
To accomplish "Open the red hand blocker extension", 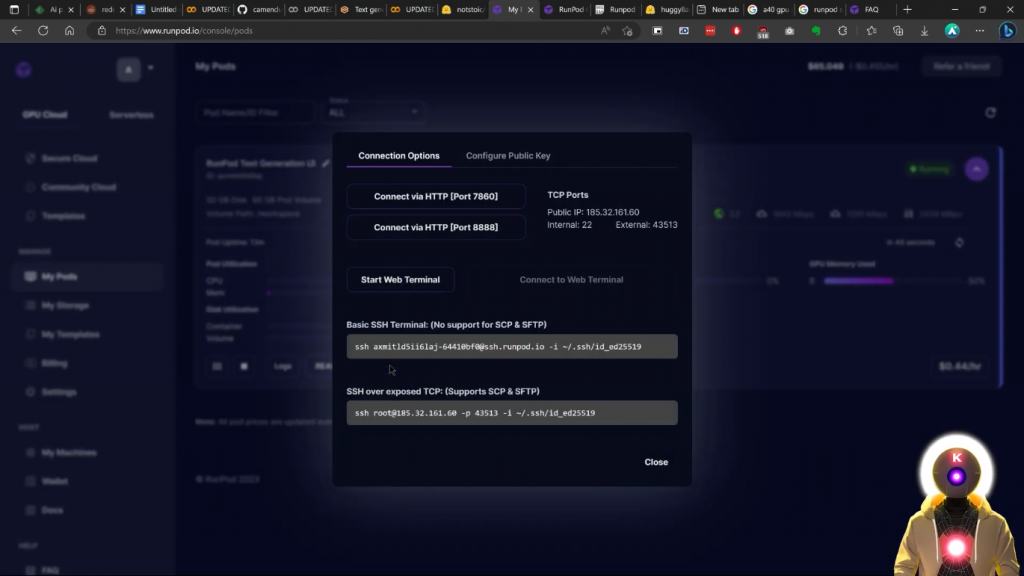I will (x=737, y=31).
